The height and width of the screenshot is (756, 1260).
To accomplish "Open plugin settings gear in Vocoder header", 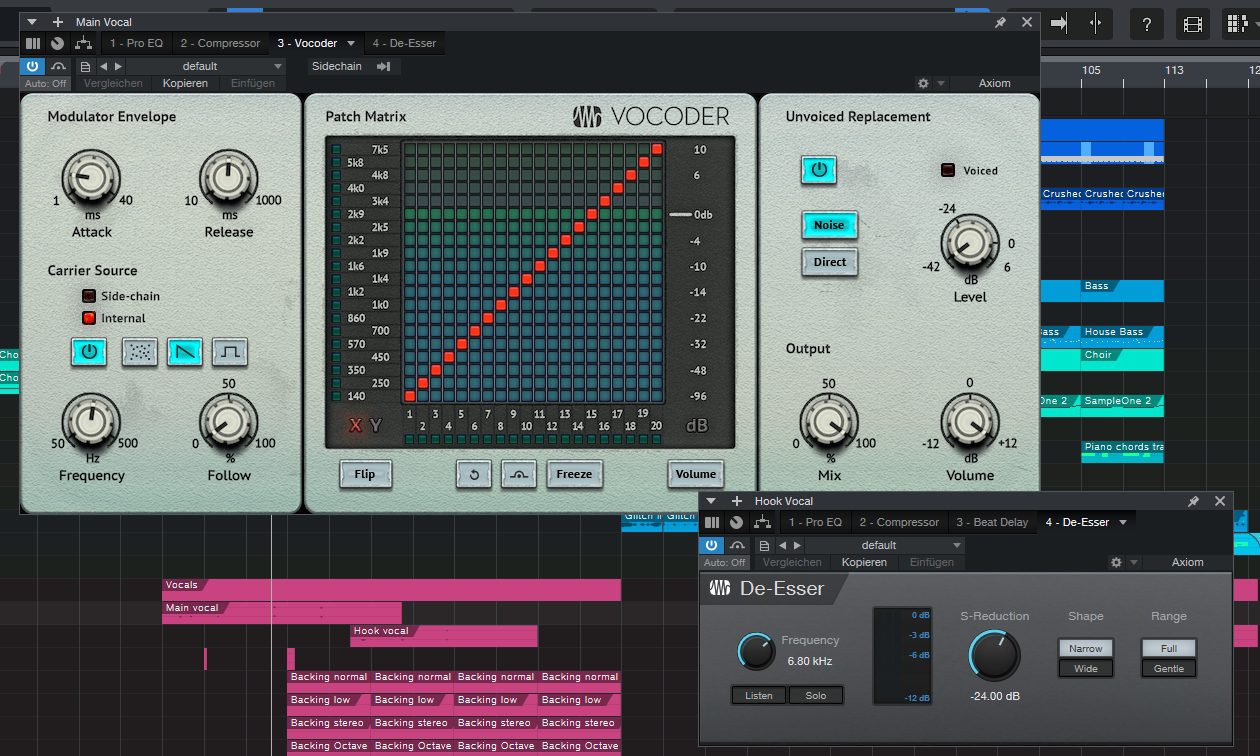I will [x=922, y=83].
